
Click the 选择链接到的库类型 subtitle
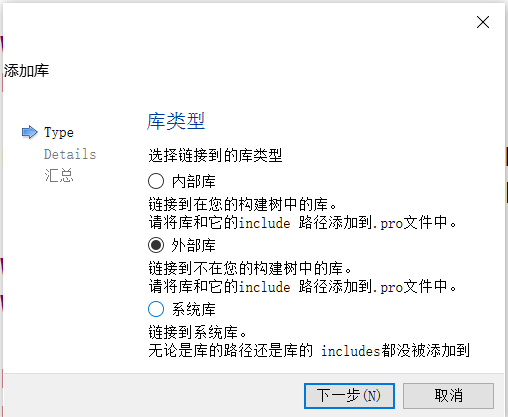click(x=215, y=155)
